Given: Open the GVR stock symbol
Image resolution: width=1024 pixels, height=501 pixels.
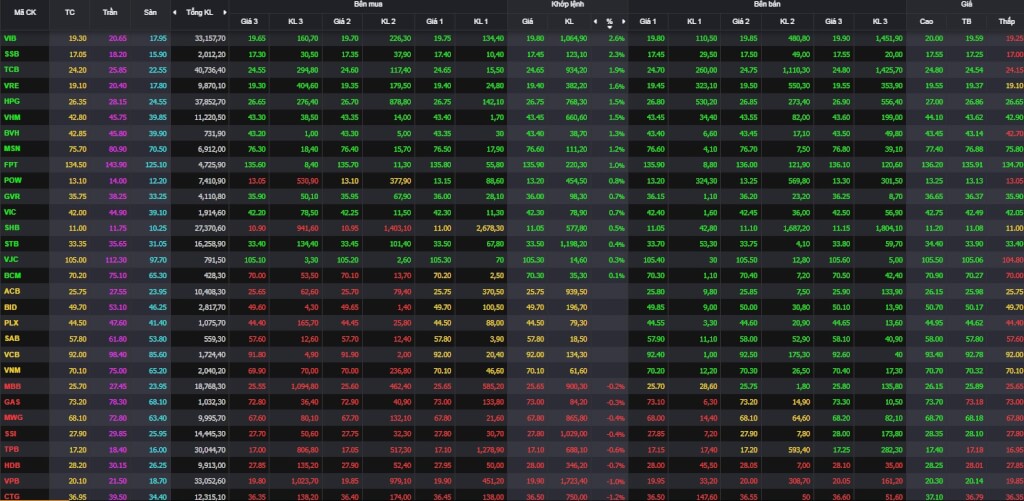Looking at the screenshot, I should pyautogui.click(x=11, y=196).
